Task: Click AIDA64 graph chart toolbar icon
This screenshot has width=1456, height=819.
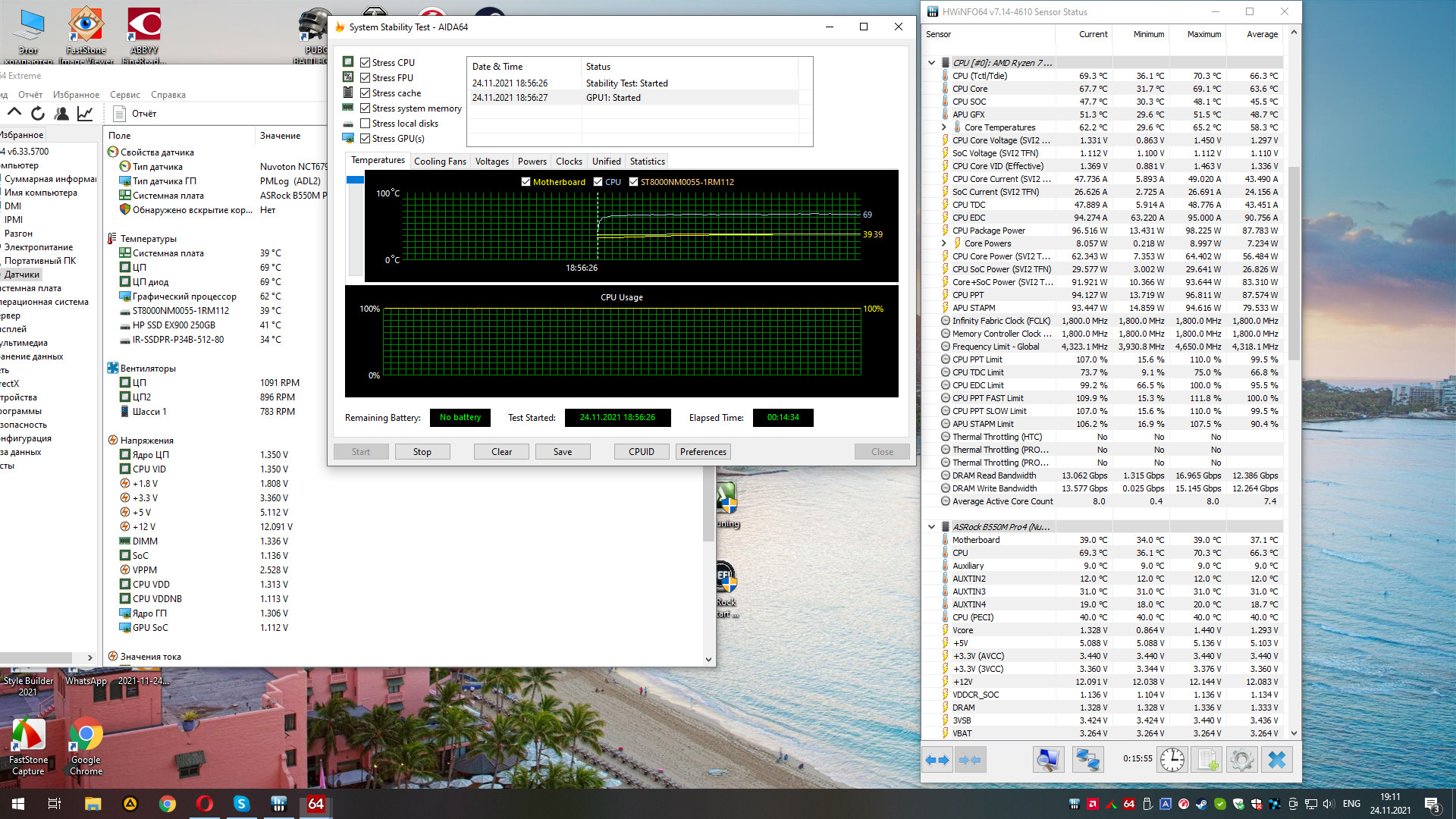Action: pos(85,114)
